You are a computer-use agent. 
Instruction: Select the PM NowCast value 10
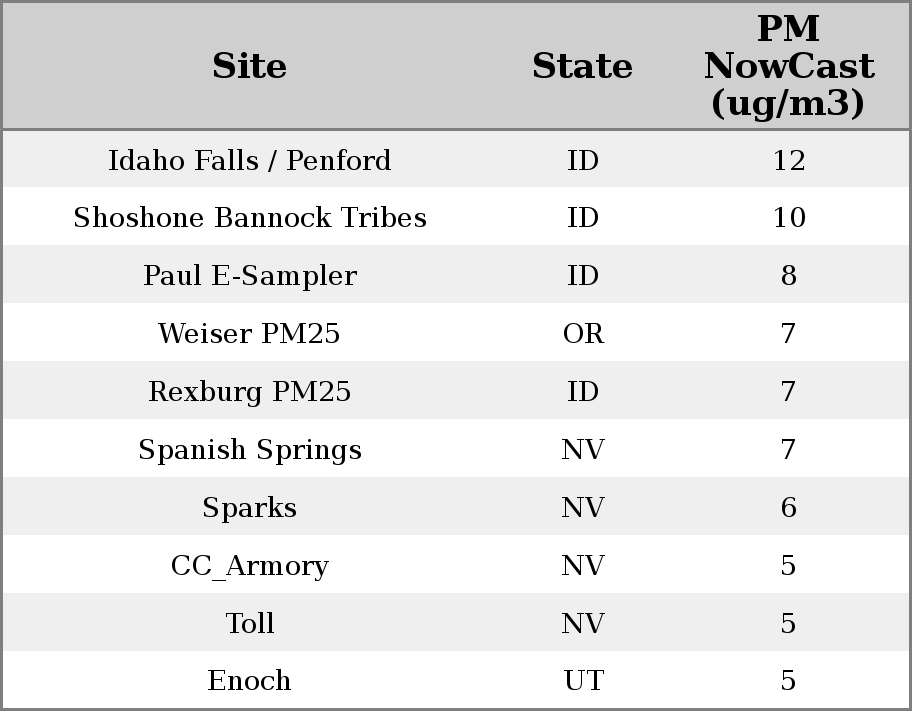(788, 218)
